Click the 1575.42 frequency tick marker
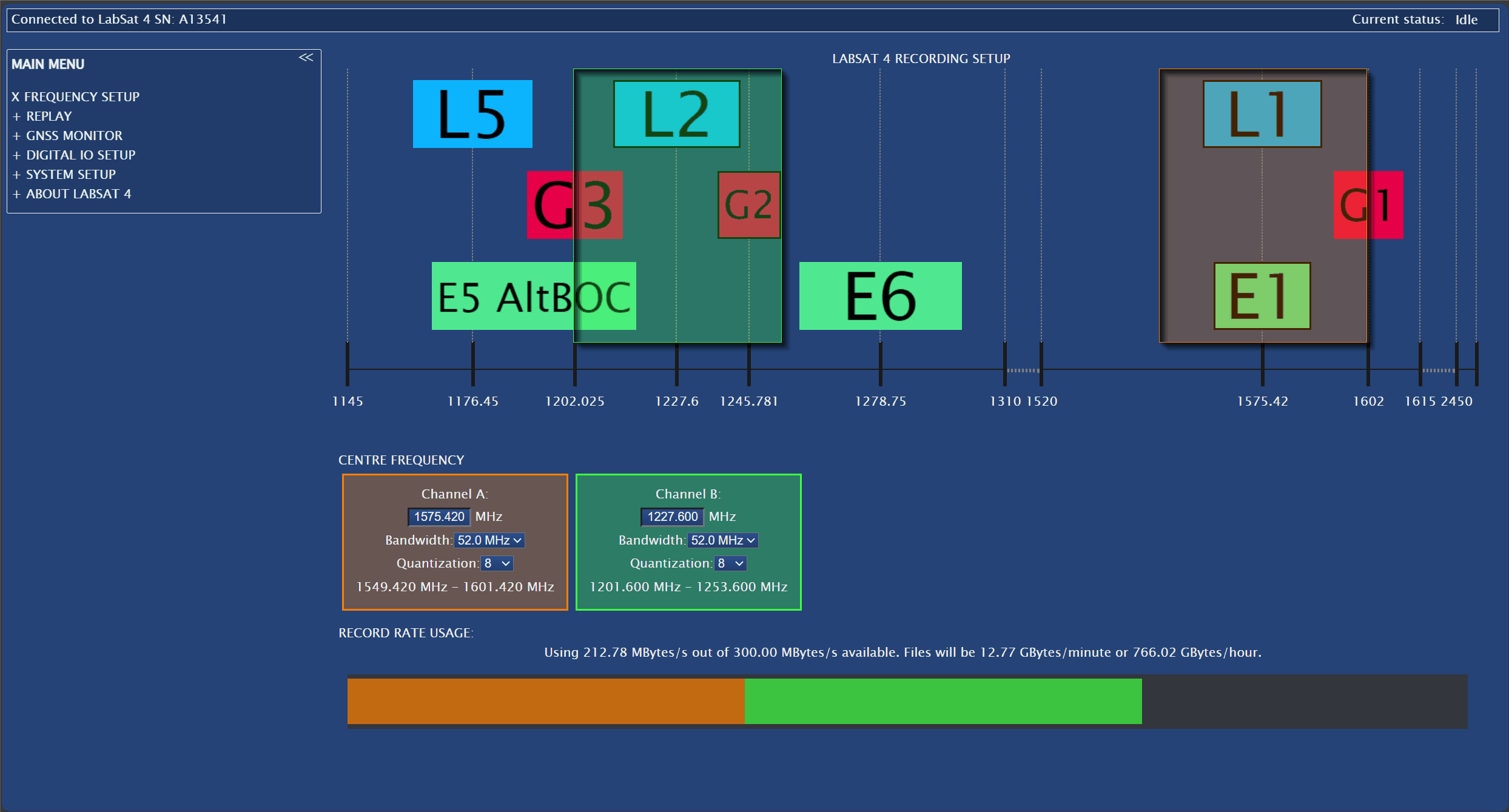 pyautogui.click(x=1263, y=364)
